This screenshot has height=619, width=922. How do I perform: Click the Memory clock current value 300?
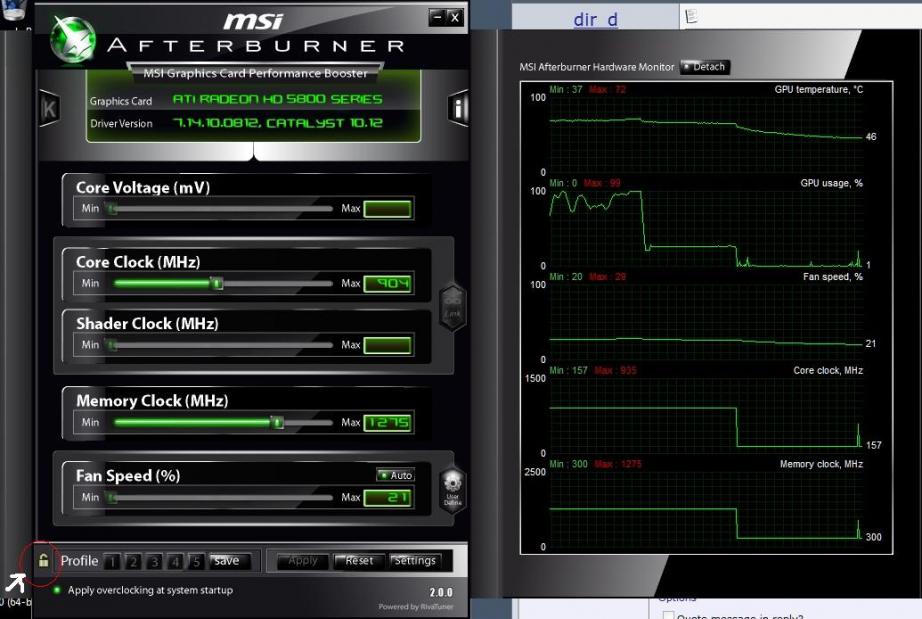[874, 537]
